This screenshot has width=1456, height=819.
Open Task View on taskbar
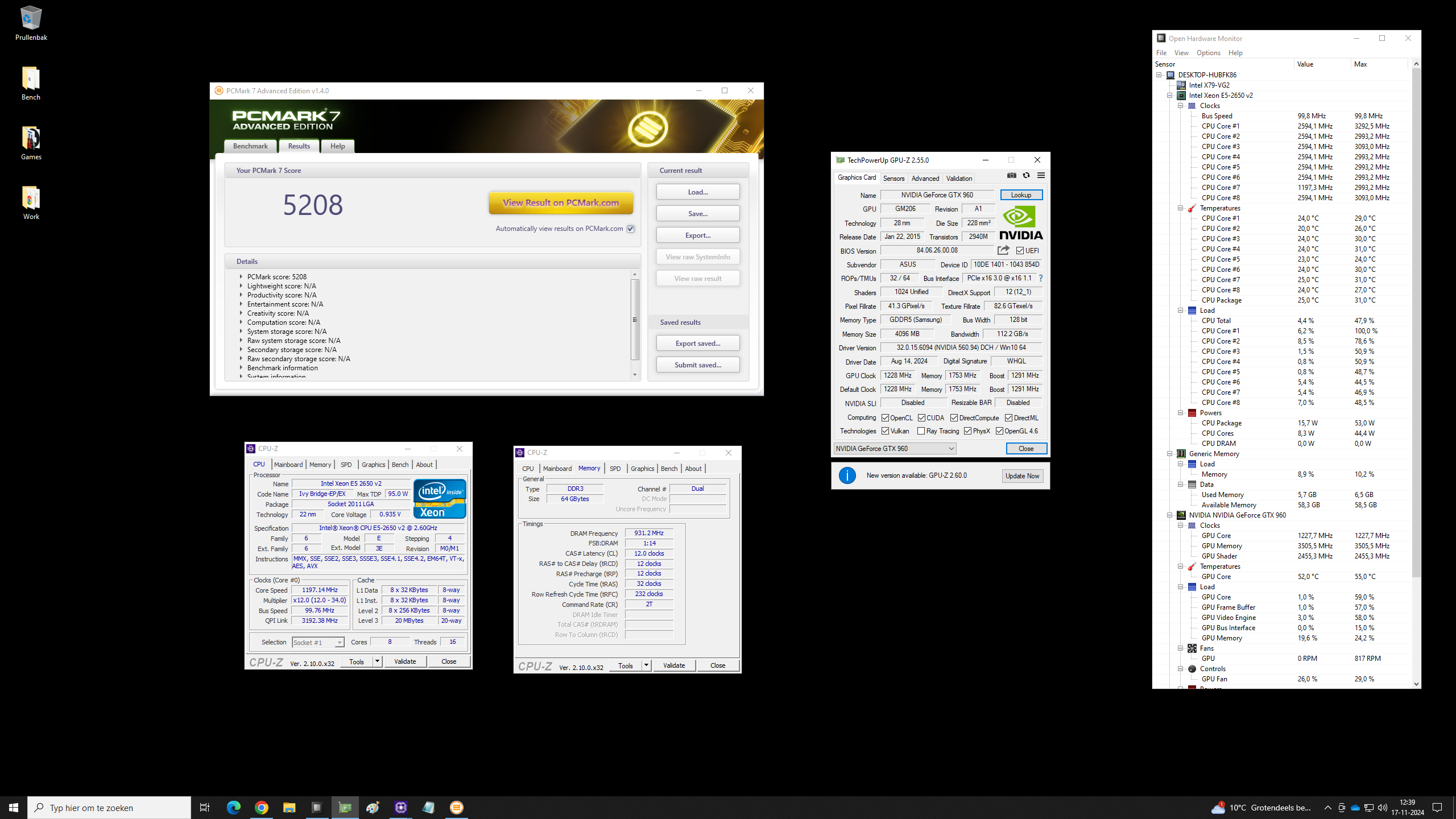[205, 808]
